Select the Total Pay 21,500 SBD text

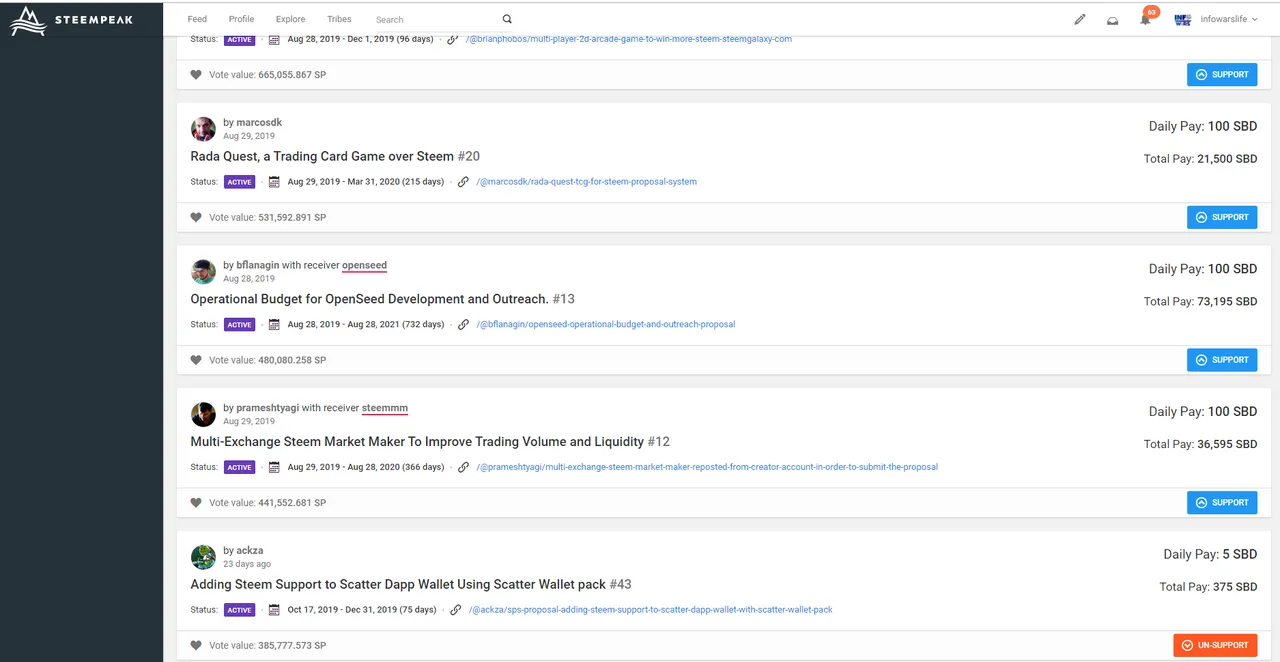tap(1200, 159)
